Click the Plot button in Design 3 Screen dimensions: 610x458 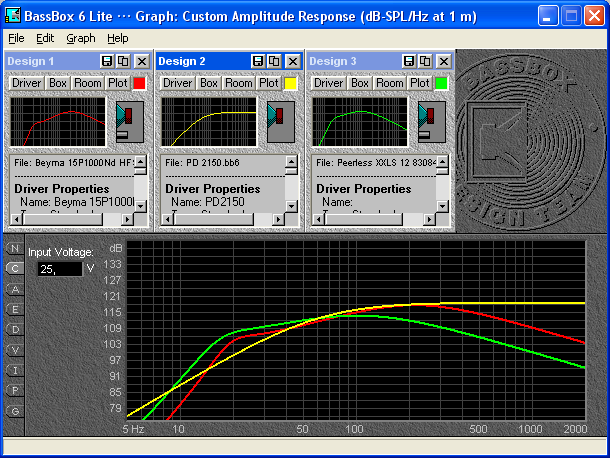tap(419, 83)
